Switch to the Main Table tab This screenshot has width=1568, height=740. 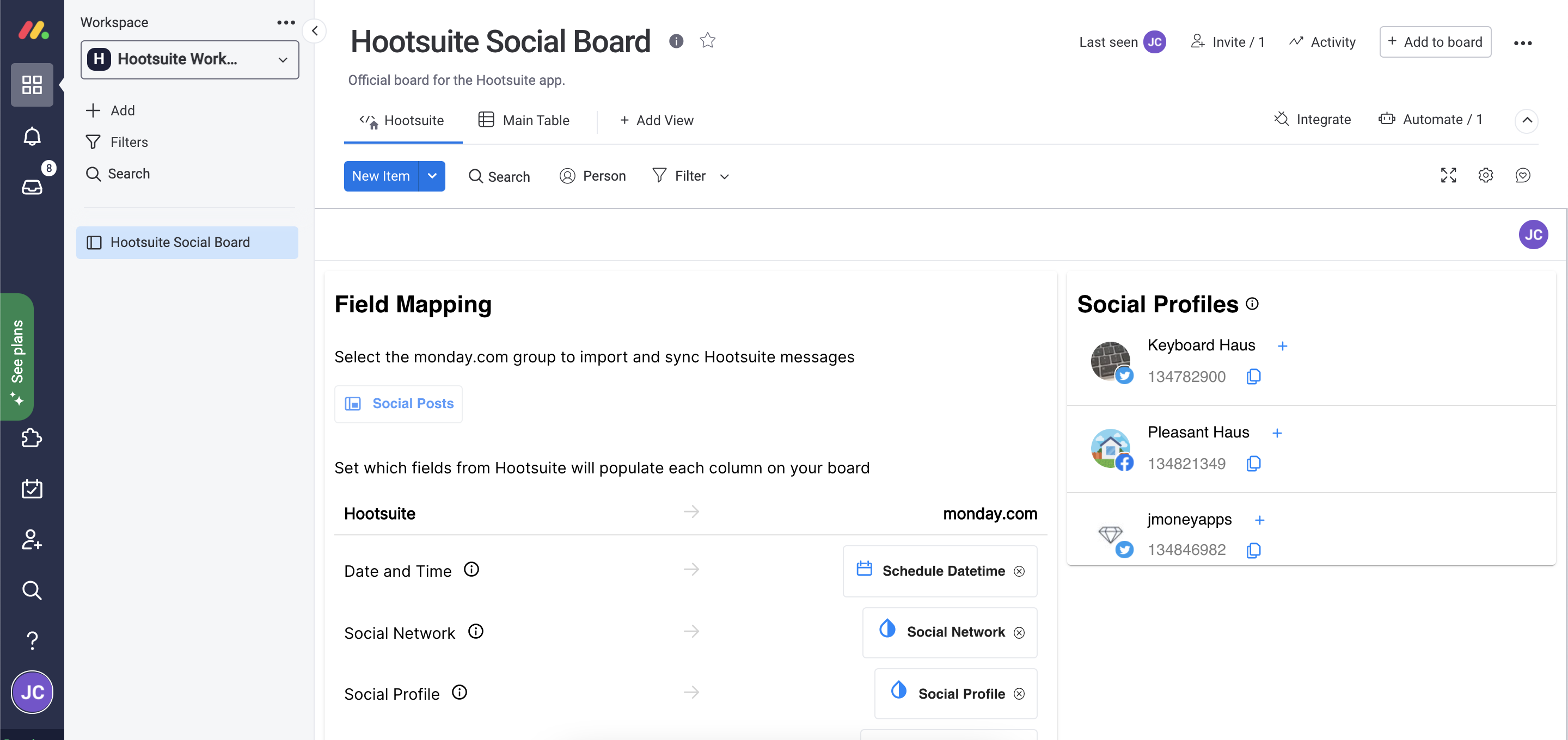click(x=524, y=120)
